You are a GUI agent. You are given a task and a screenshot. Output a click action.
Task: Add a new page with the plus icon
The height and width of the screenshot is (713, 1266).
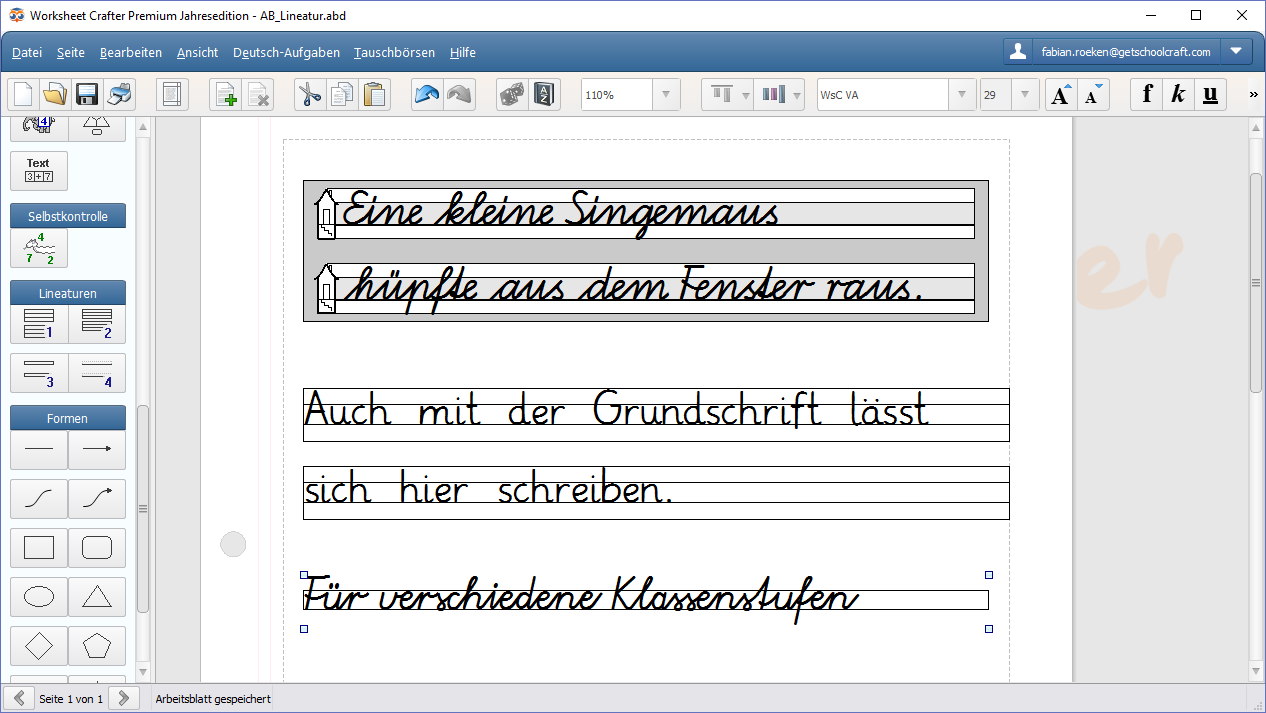coord(226,95)
